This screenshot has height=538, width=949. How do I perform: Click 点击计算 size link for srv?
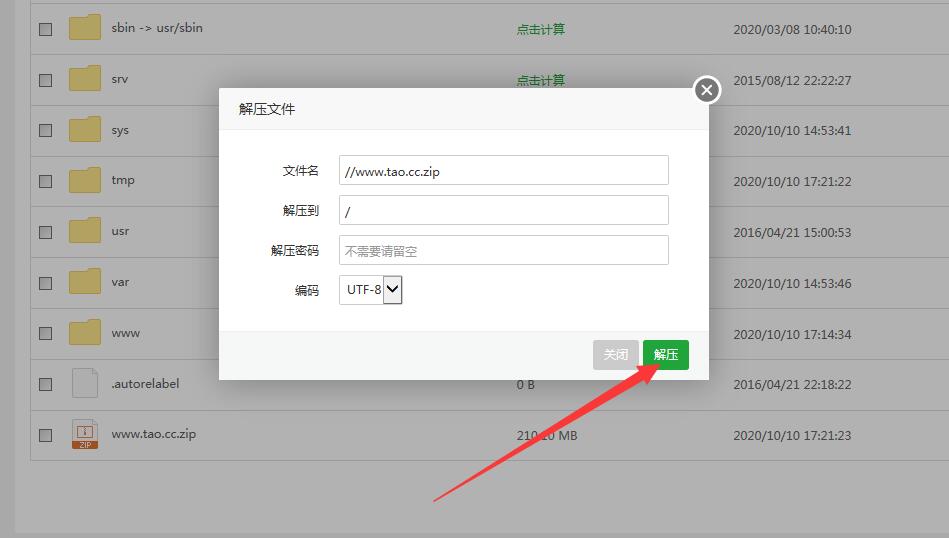[540, 80]
